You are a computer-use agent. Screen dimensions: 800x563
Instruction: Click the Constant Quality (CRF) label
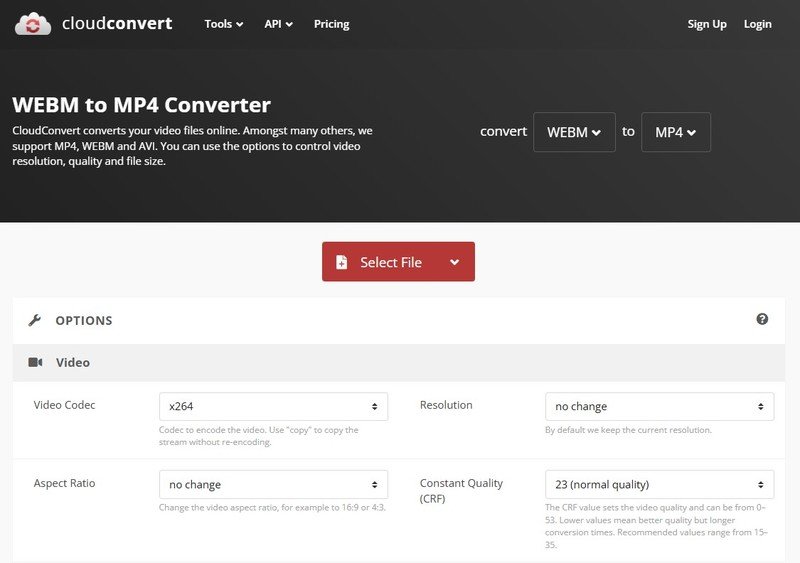(461, 491)
